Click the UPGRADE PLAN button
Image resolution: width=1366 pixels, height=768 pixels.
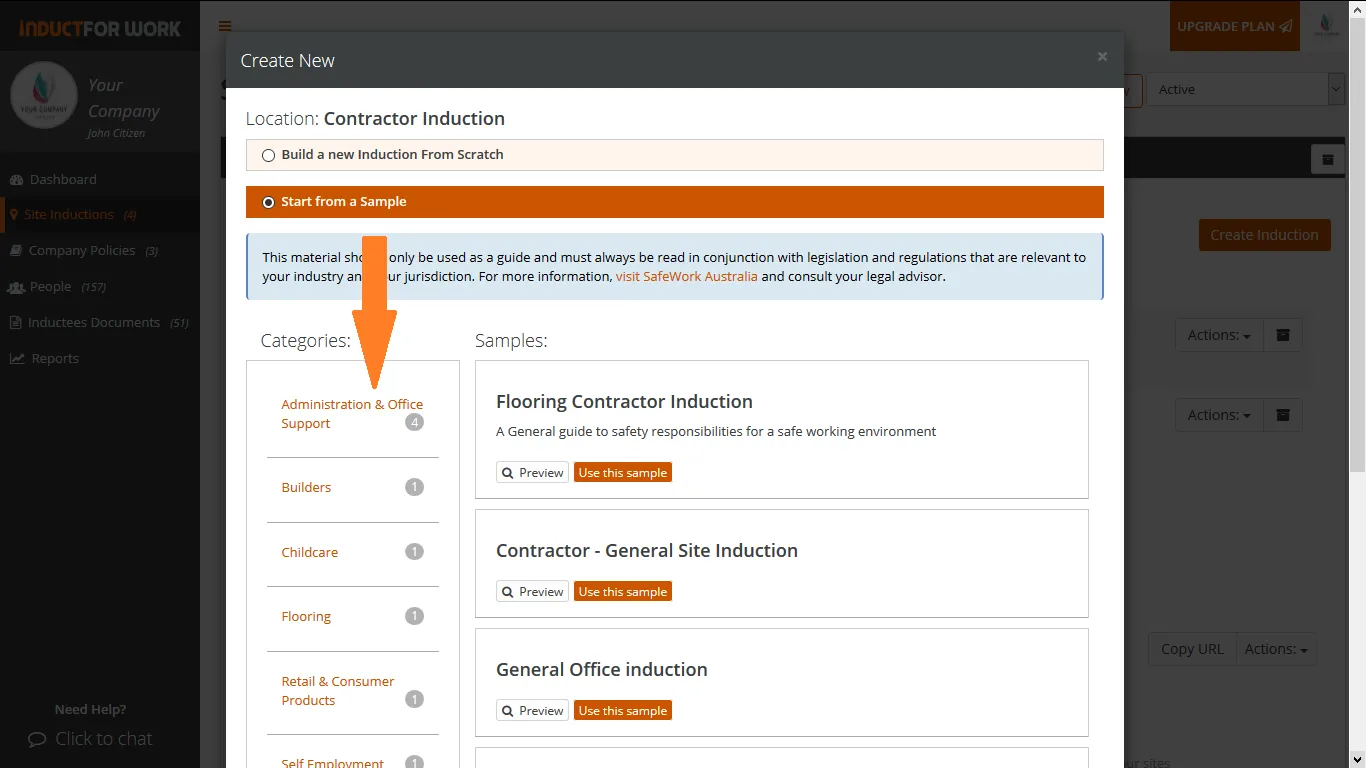click(1234, 27)
